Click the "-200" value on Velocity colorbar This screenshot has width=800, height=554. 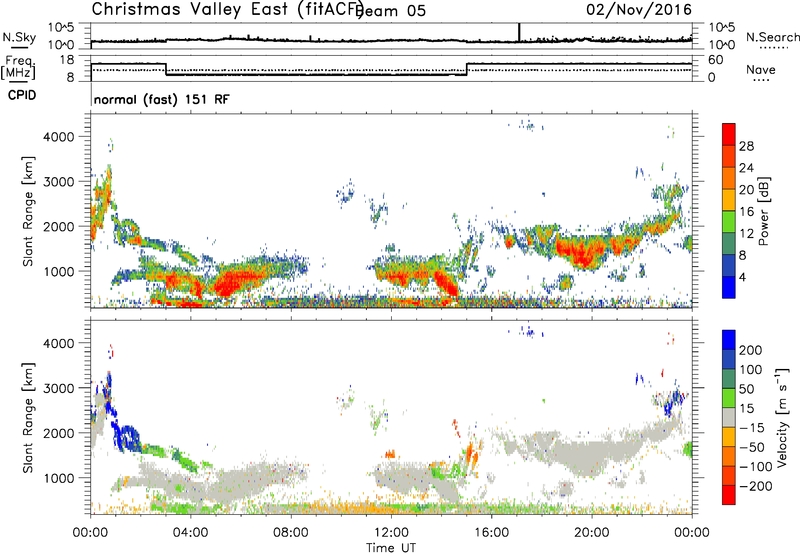[755, 486]
